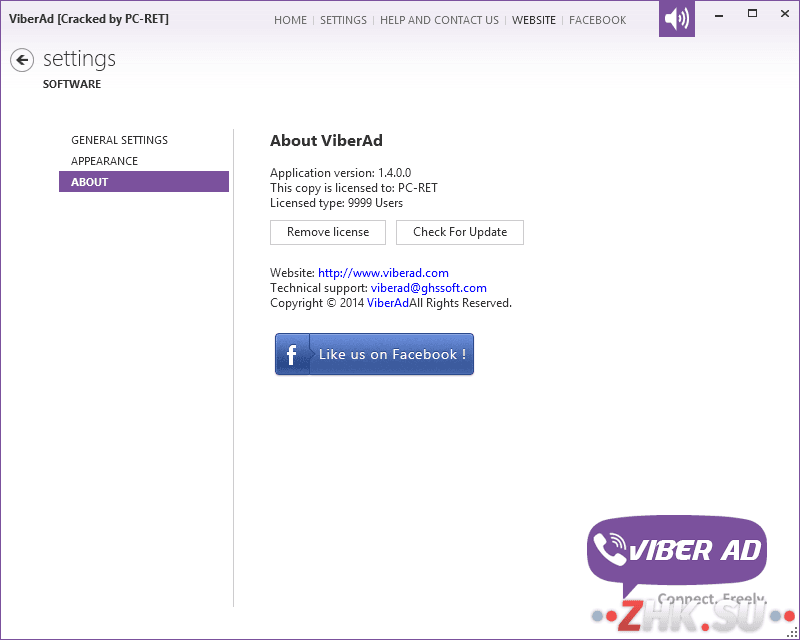The width and height of the screenshot is (800, 640).
Task: Click Like us on Facebook banner
Action: pyautogui.click(x=374, y=354)
